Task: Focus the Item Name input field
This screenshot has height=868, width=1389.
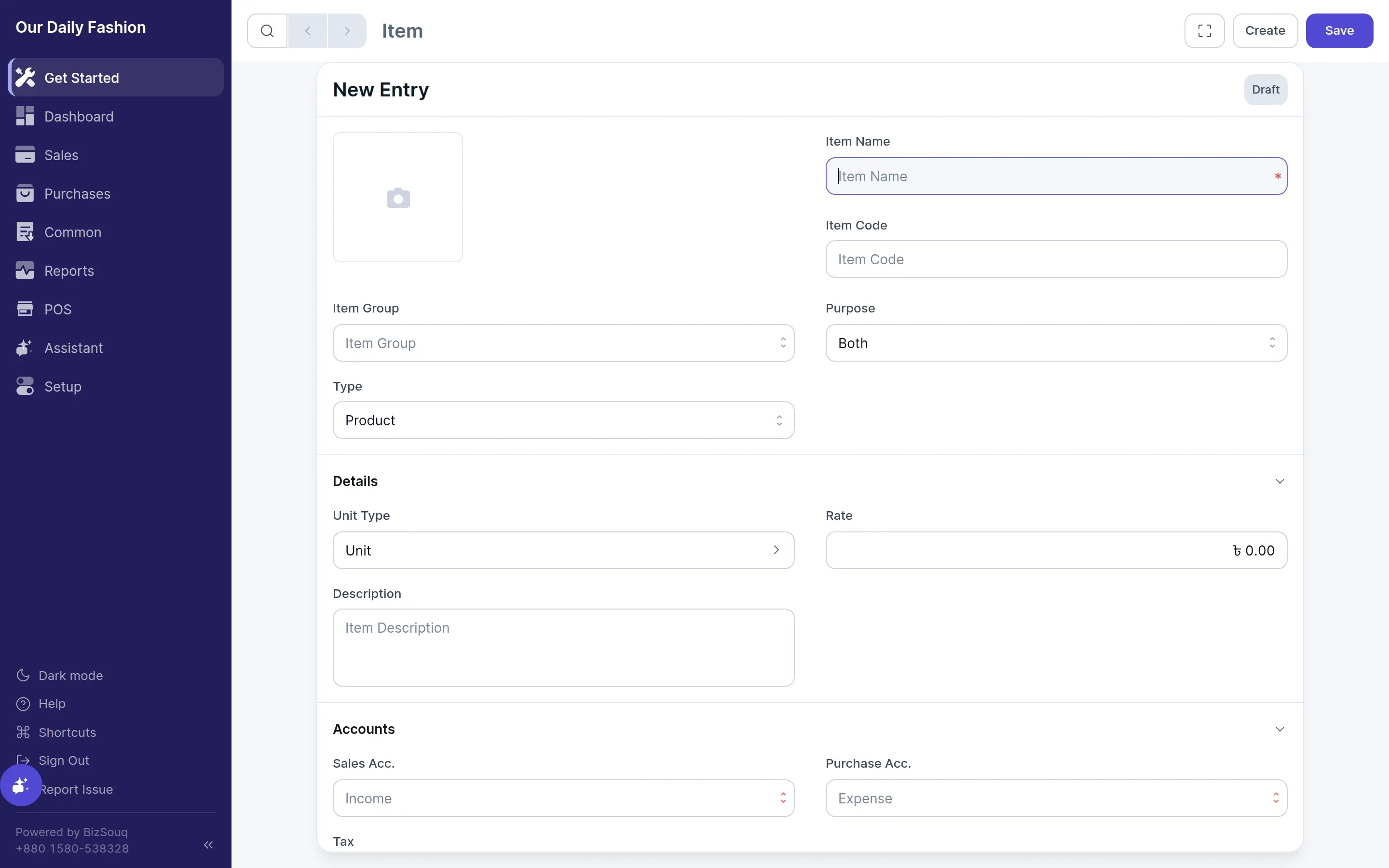Action: [1056, 176]
